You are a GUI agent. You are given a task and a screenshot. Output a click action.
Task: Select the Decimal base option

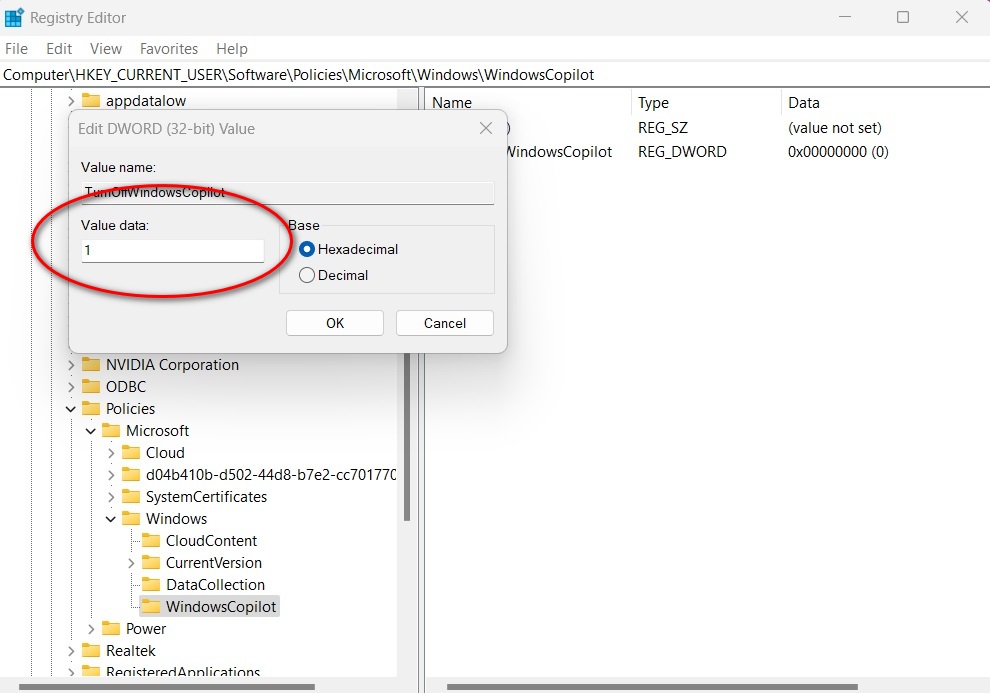click(307, 275)
